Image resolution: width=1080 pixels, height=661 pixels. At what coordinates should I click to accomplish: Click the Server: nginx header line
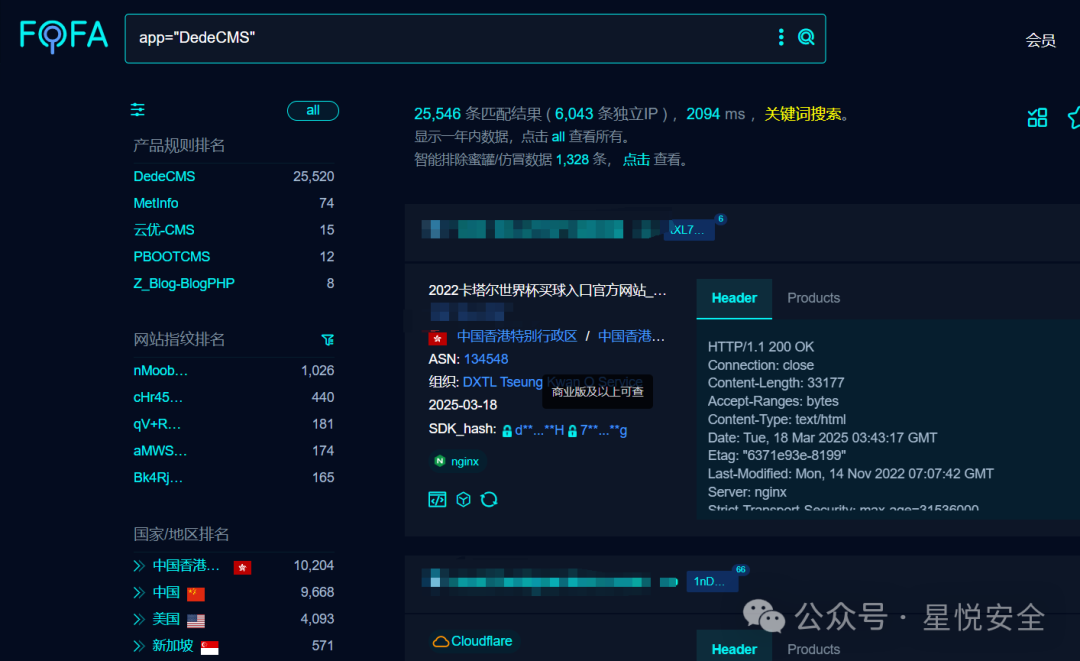click(x=747, y=492)
